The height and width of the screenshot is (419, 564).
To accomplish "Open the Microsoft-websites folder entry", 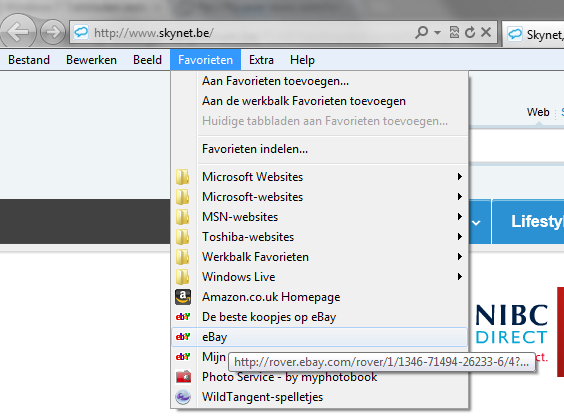I will click(x=319, y=197).
